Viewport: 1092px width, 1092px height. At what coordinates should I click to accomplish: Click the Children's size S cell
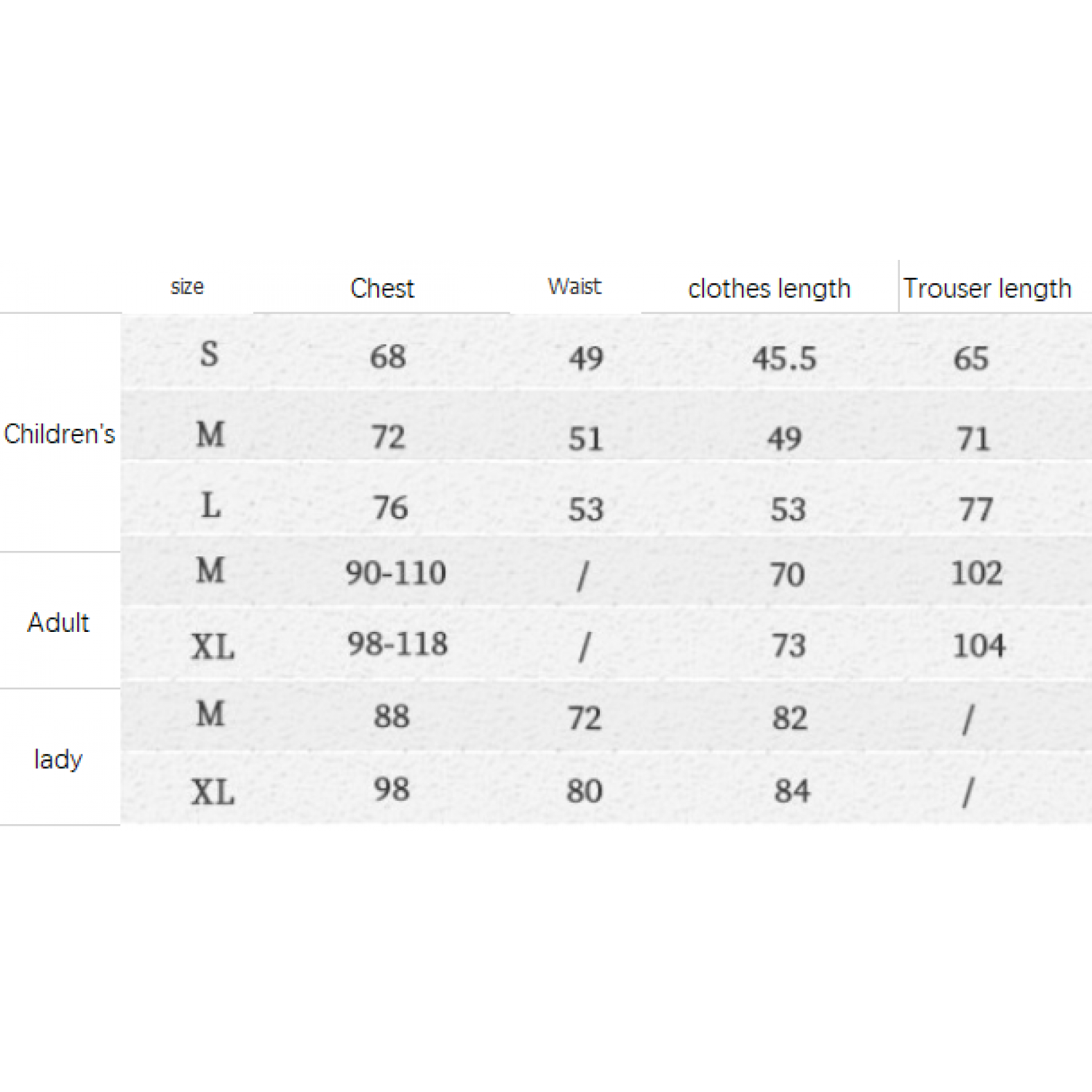[x=209, y=355]
